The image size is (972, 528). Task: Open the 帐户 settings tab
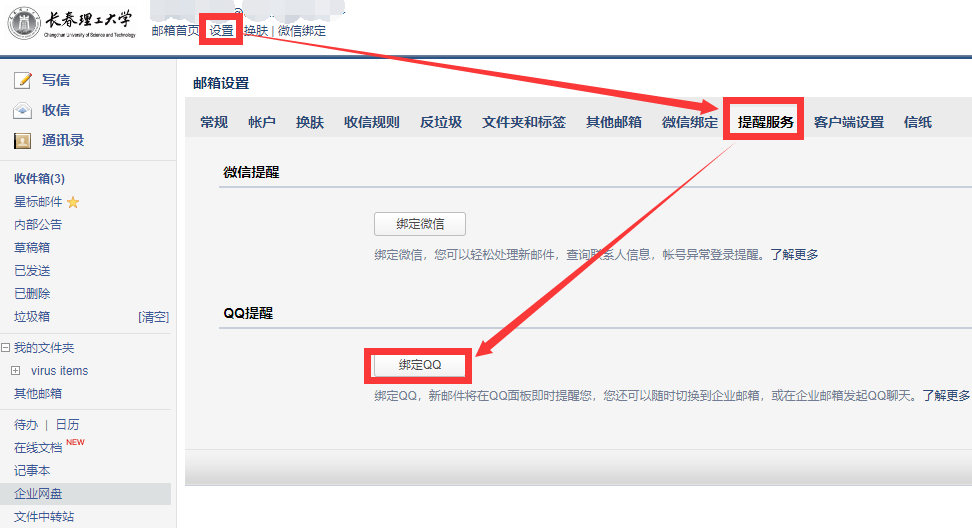tap(262, 122)
